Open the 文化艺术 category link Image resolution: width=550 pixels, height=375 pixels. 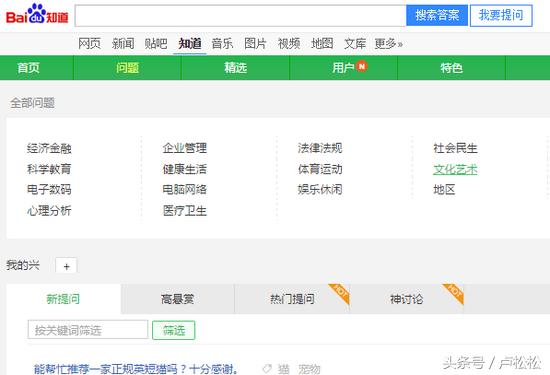tap(455, 169)
